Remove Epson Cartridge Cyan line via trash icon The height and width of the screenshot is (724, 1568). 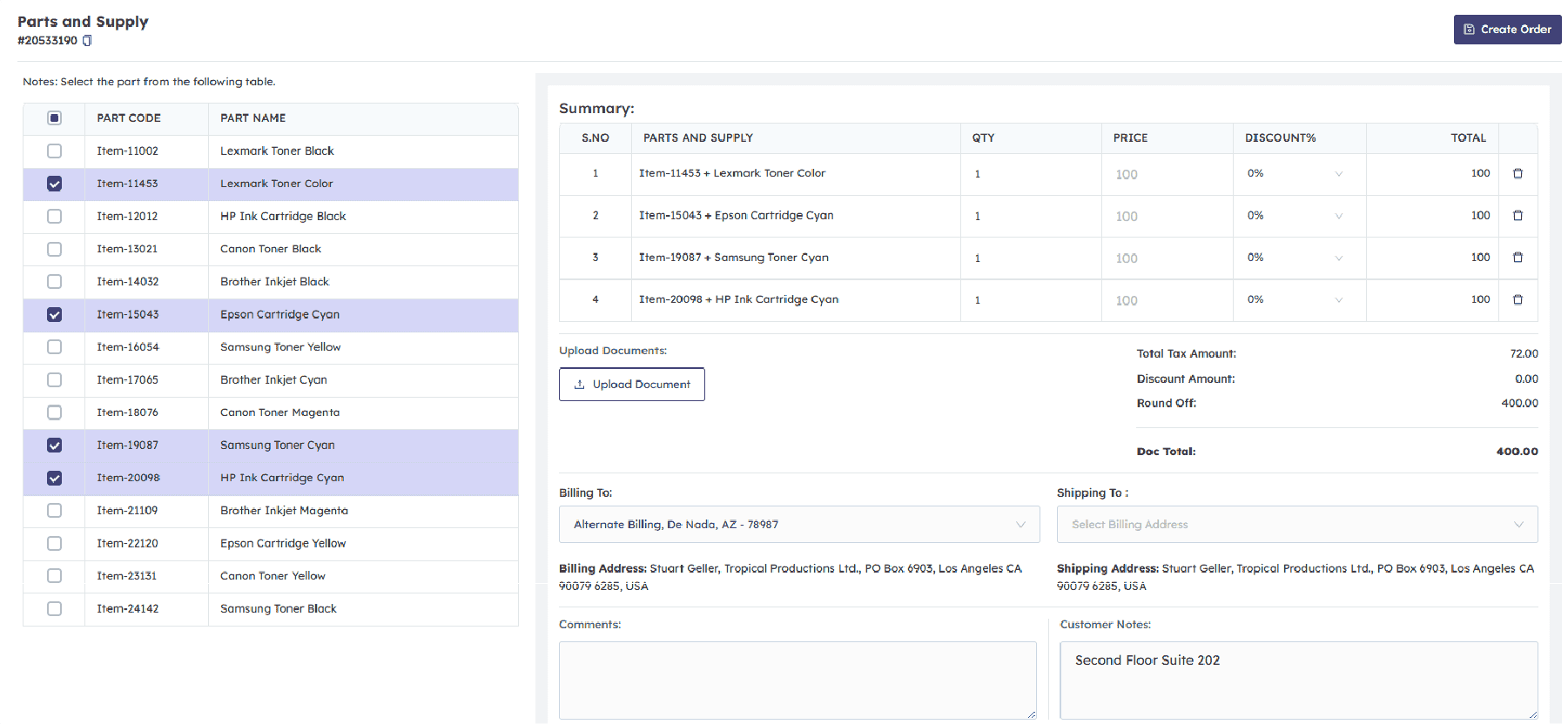tap(1518, 216)
